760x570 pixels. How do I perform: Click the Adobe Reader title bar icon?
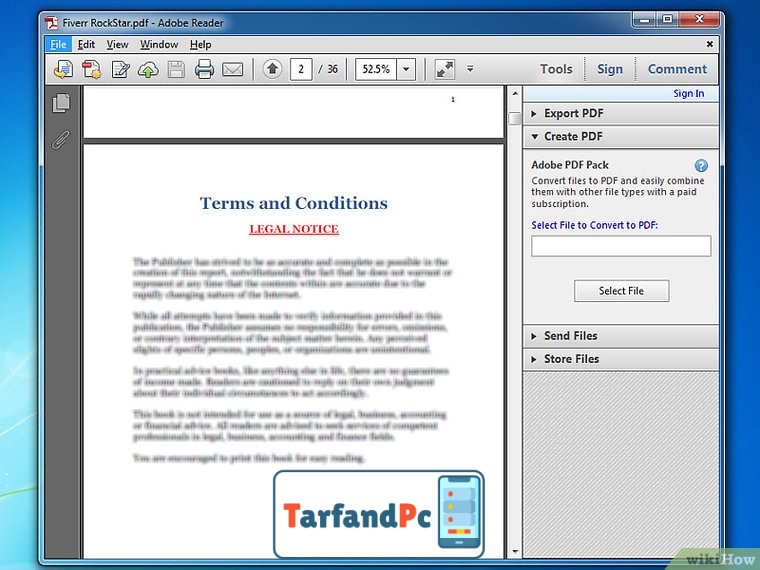[x=51, y=23]
